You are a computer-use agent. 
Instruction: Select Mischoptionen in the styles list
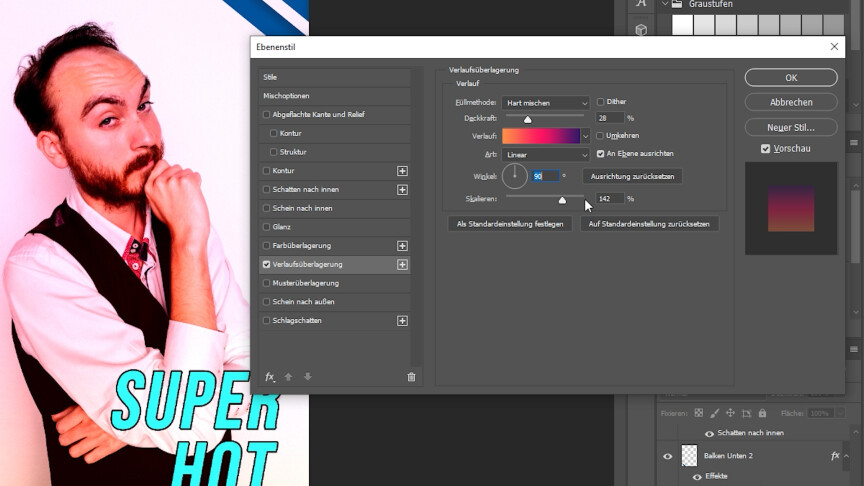pyautogui.click(x=286, y=96)
